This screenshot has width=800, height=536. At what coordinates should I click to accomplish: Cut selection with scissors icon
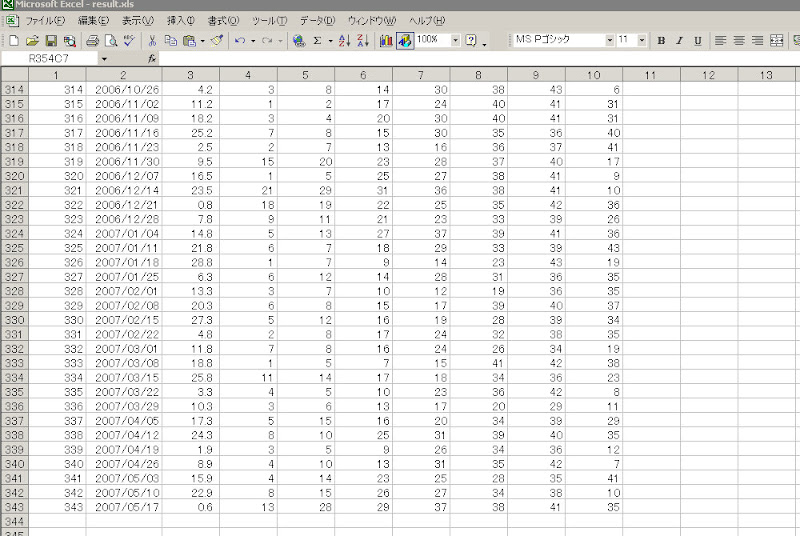pos(152,41)
